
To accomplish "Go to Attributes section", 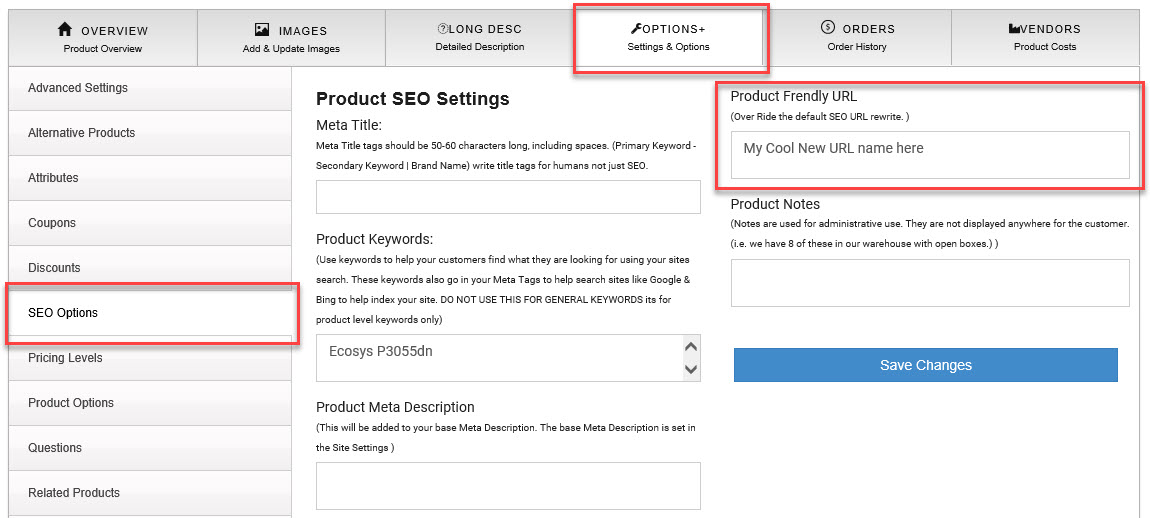I will [53, 178].
